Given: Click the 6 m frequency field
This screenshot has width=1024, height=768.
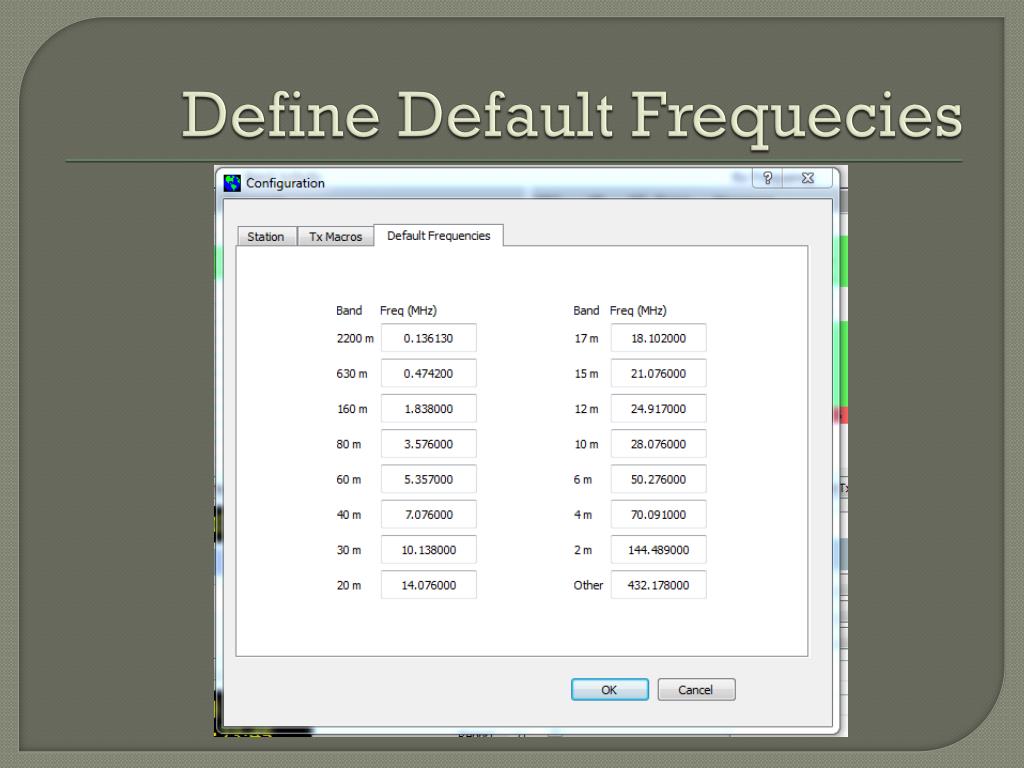Looking at the screenshot, I should [658, 479].
